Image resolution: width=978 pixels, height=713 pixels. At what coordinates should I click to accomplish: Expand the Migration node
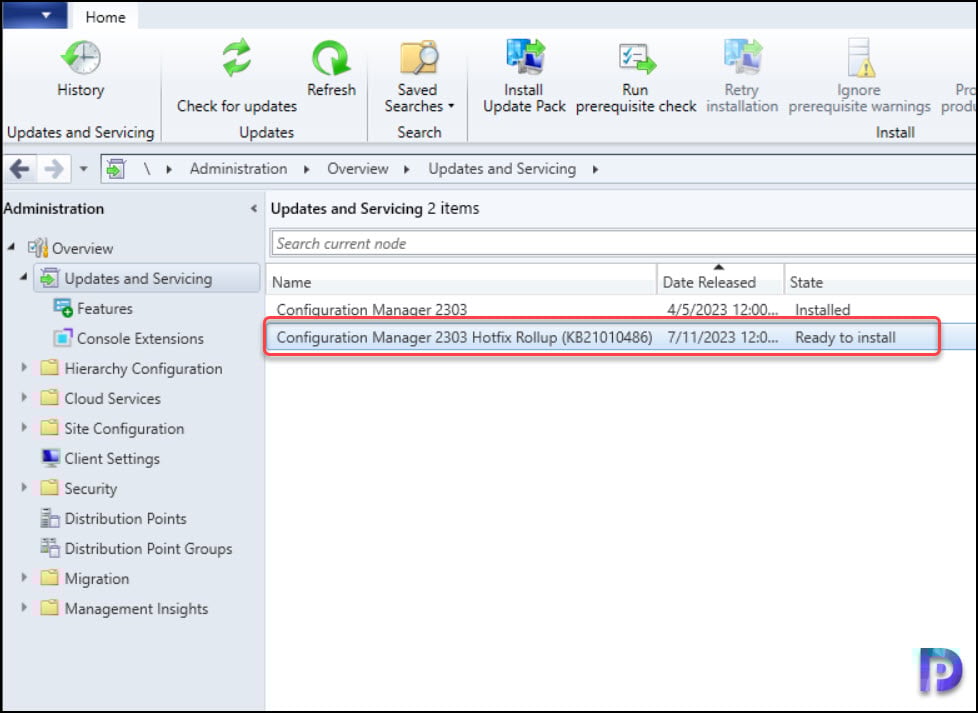point(24,578)
